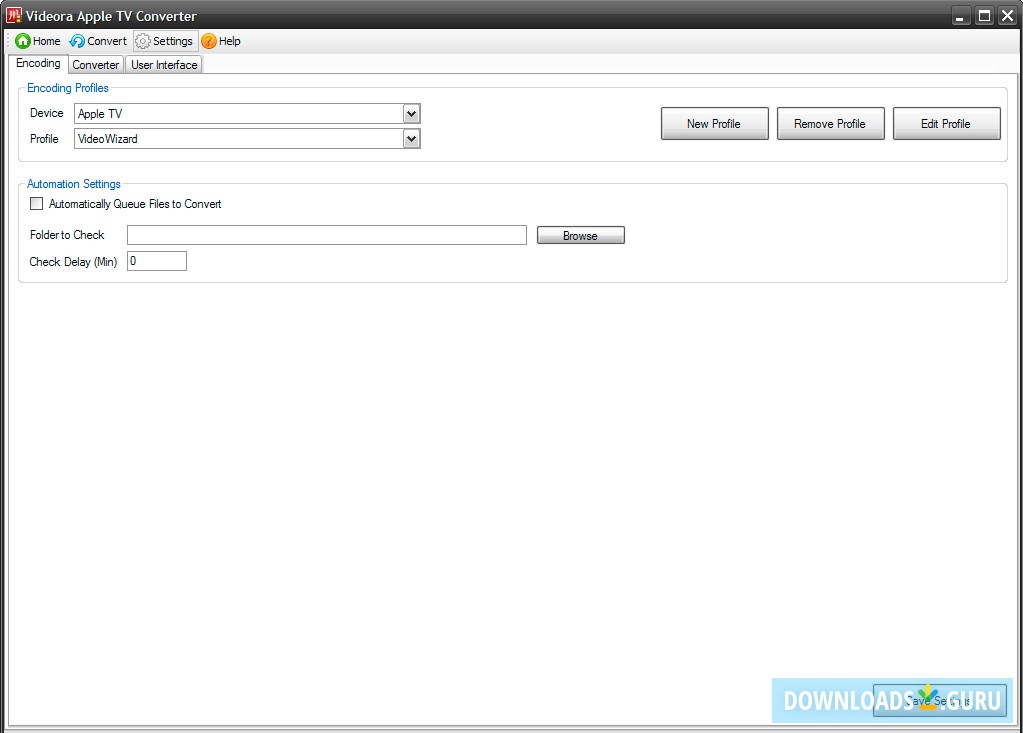Enable Automatically Queue Files to Convert
This screenshot has height=733, width=1023.
(37, 203)
